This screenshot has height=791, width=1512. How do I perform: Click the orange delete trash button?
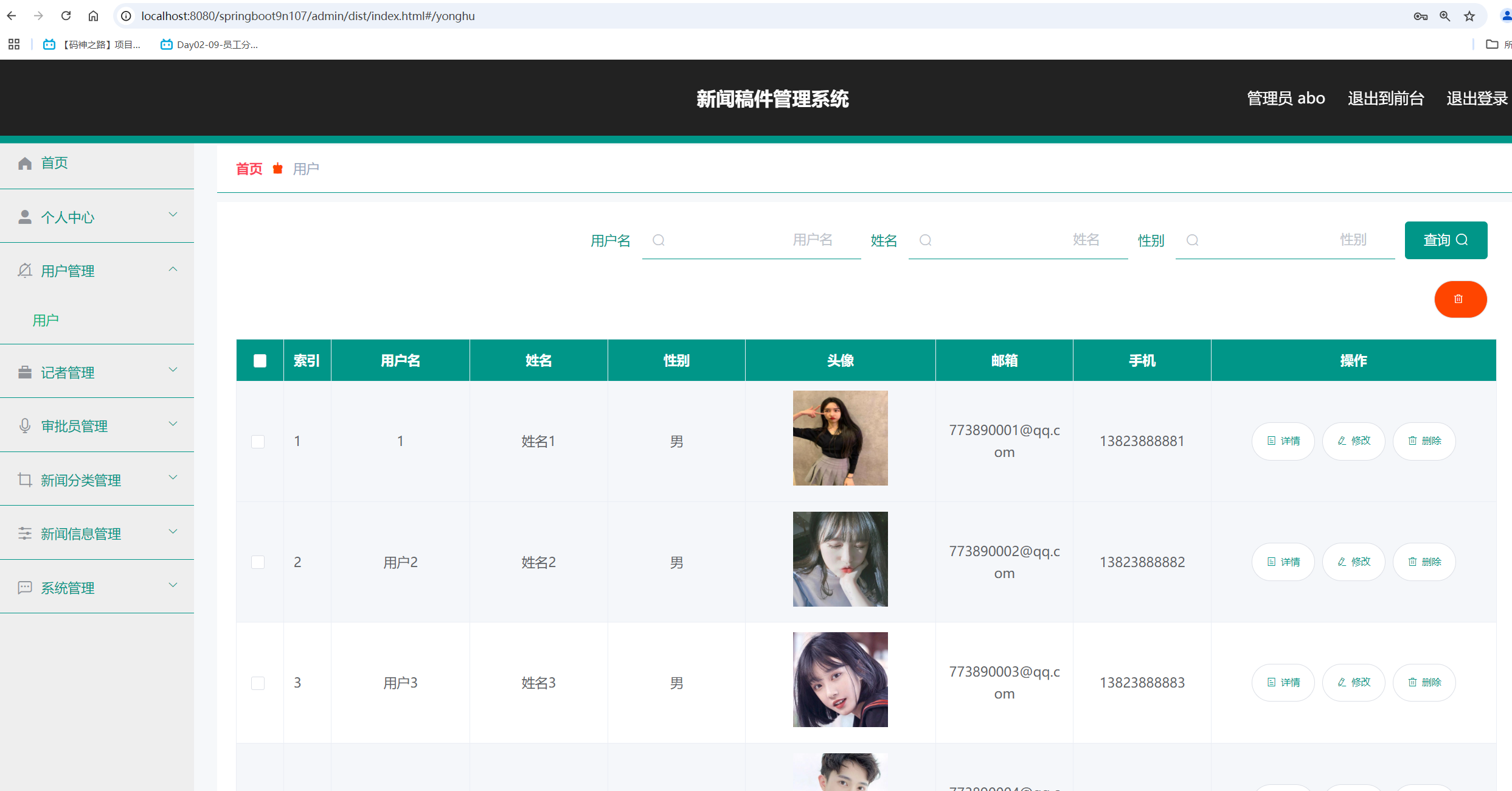(x=1460, y=299)
